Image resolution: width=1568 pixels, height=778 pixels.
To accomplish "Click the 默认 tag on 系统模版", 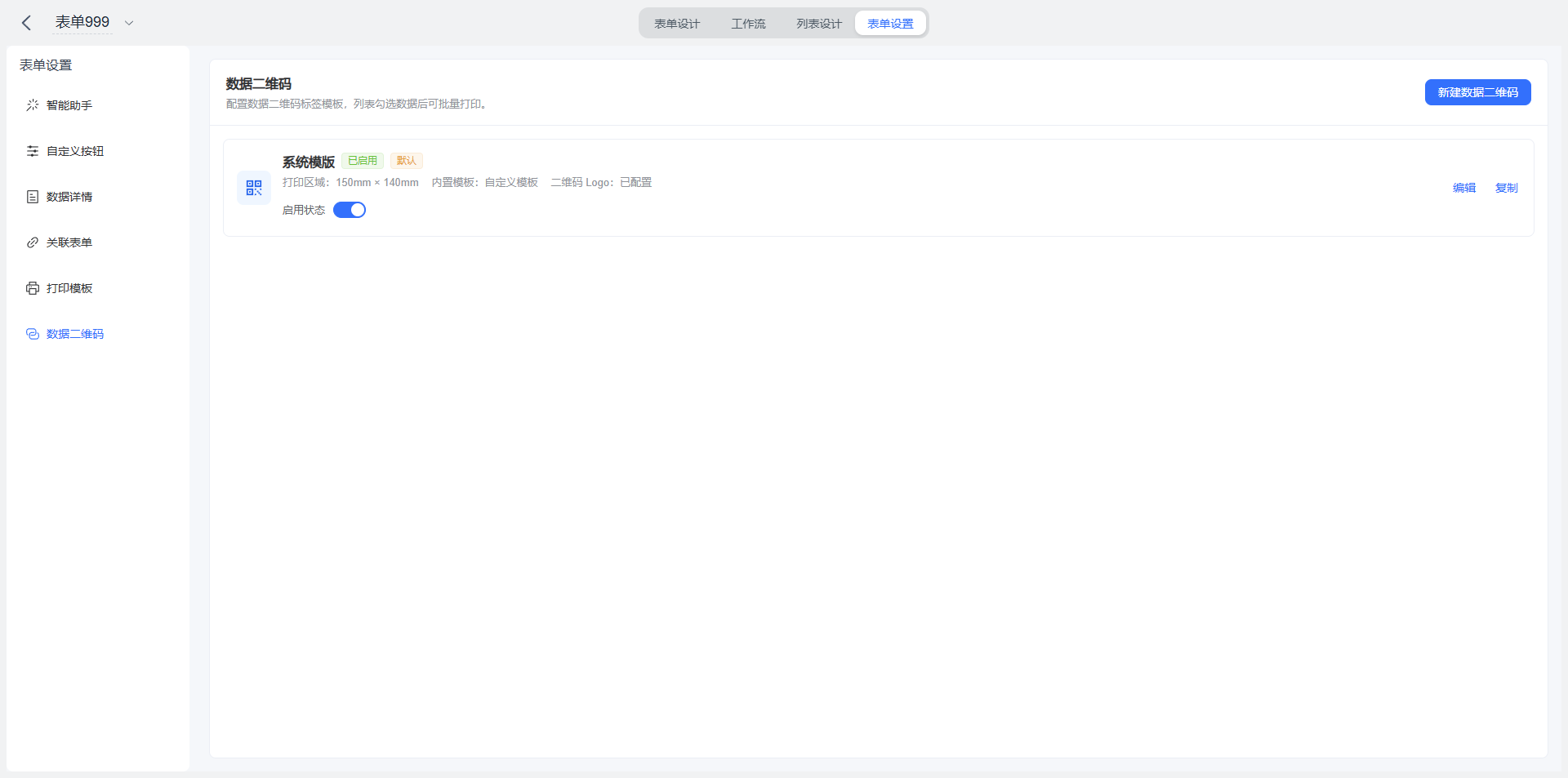I will click(x=407, y=161).
